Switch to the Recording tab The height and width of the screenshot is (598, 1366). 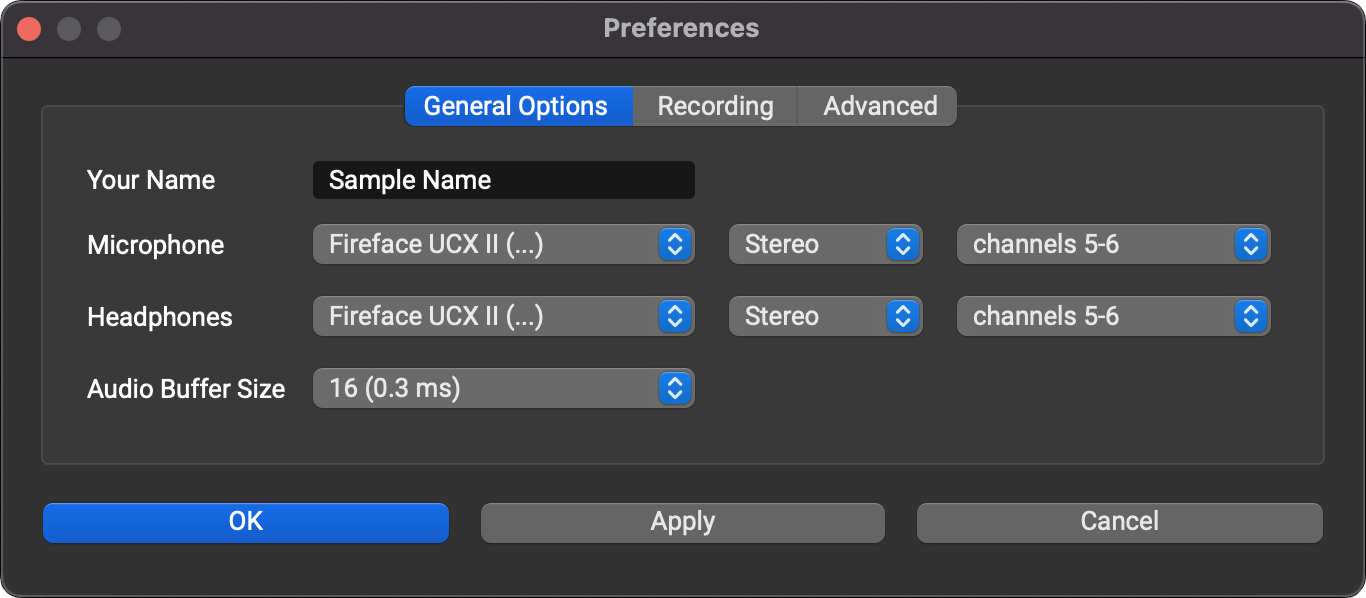pyautogui.click(x=715, y=106)
